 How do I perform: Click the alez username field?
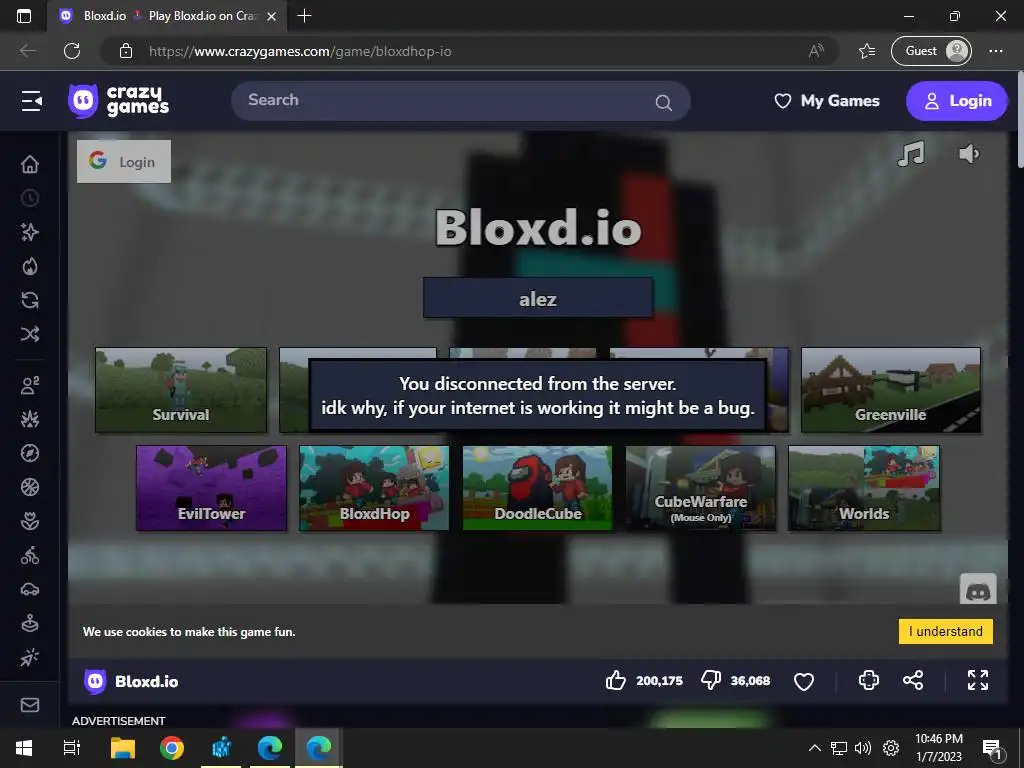tap(537, 298)
